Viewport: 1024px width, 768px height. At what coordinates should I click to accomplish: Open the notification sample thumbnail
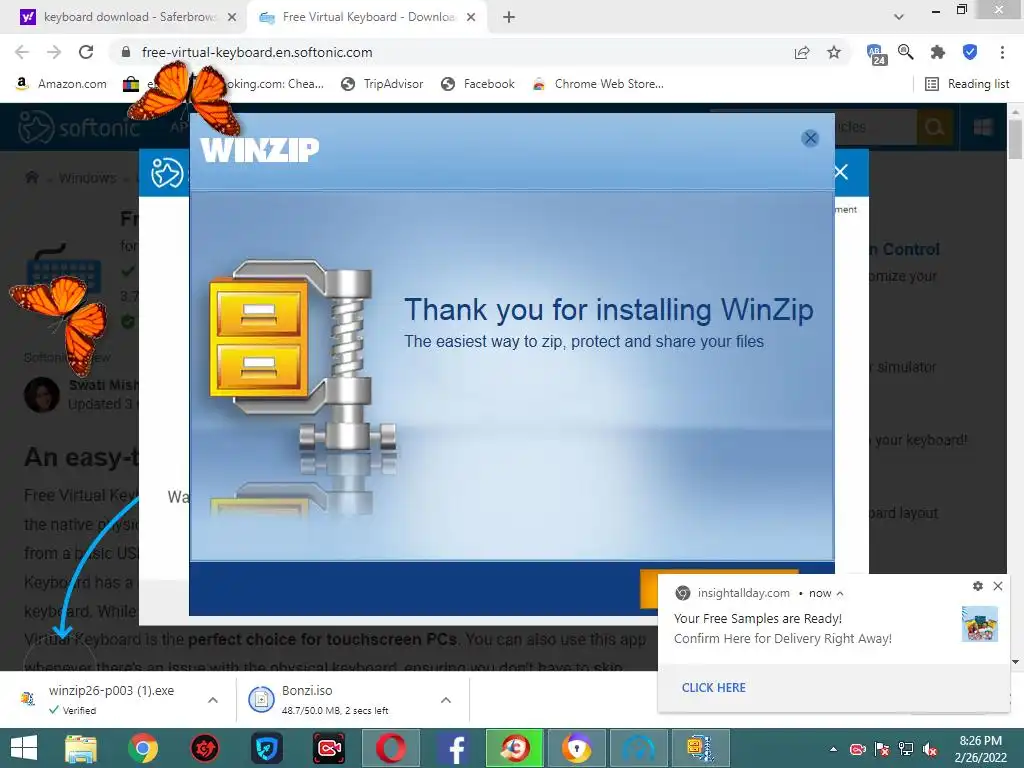[980, 624]
